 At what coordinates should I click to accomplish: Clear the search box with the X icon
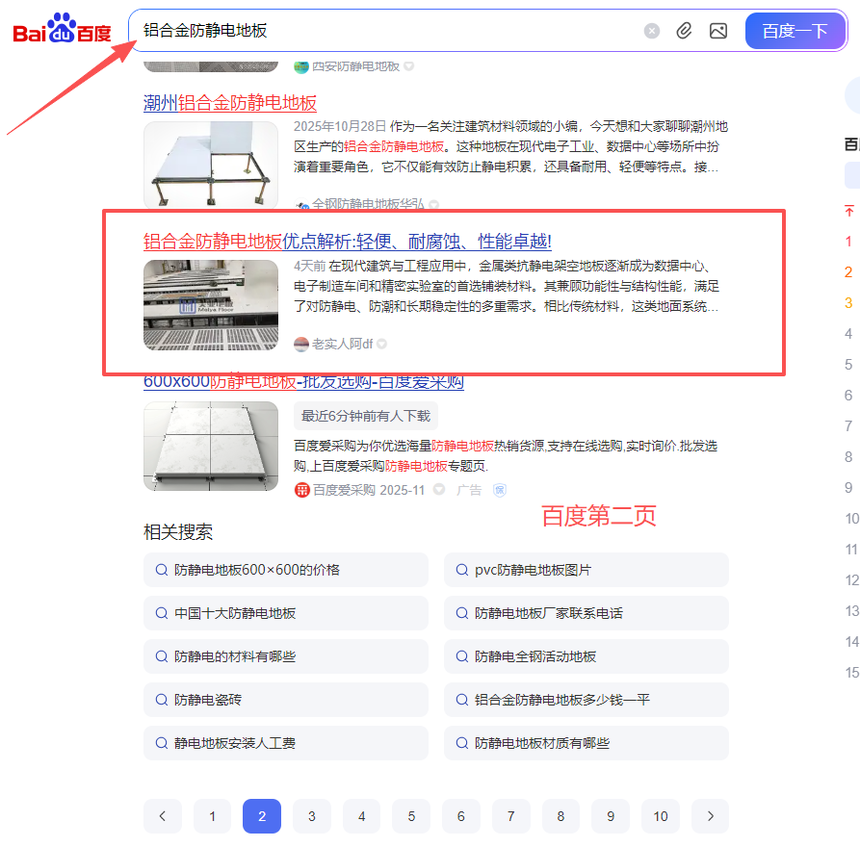coord(652,31)
